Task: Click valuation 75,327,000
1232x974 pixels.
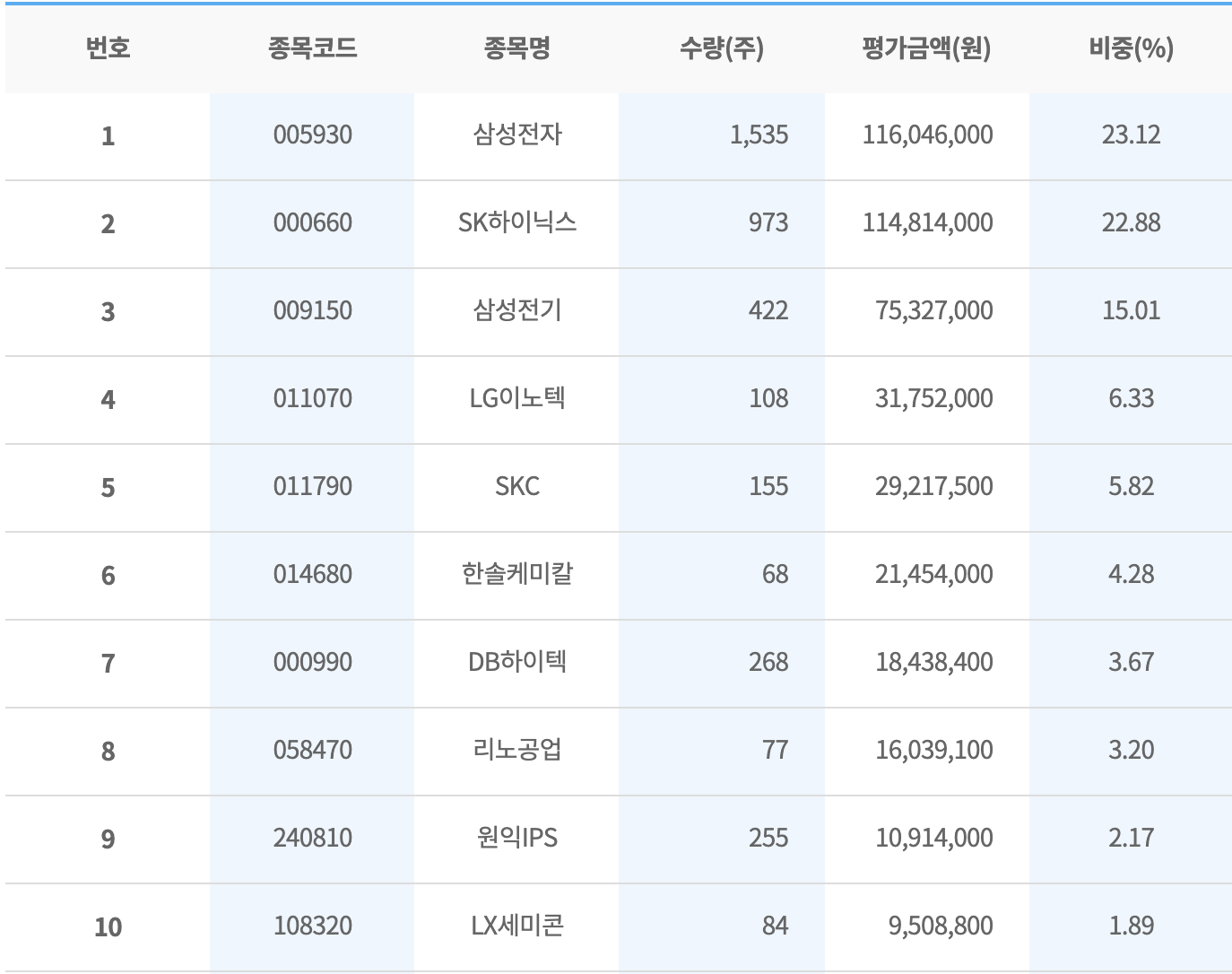Action: pos(934,311)
